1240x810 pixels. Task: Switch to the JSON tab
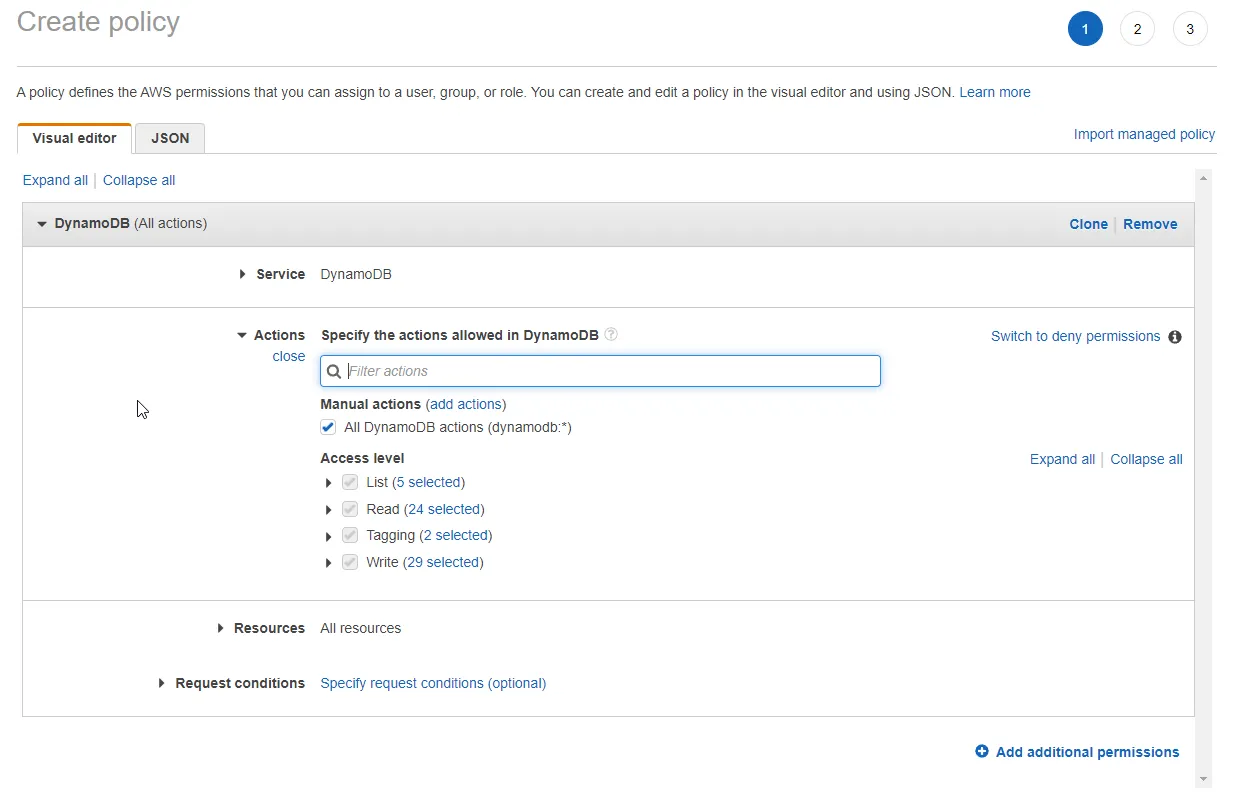pos(169,138)
